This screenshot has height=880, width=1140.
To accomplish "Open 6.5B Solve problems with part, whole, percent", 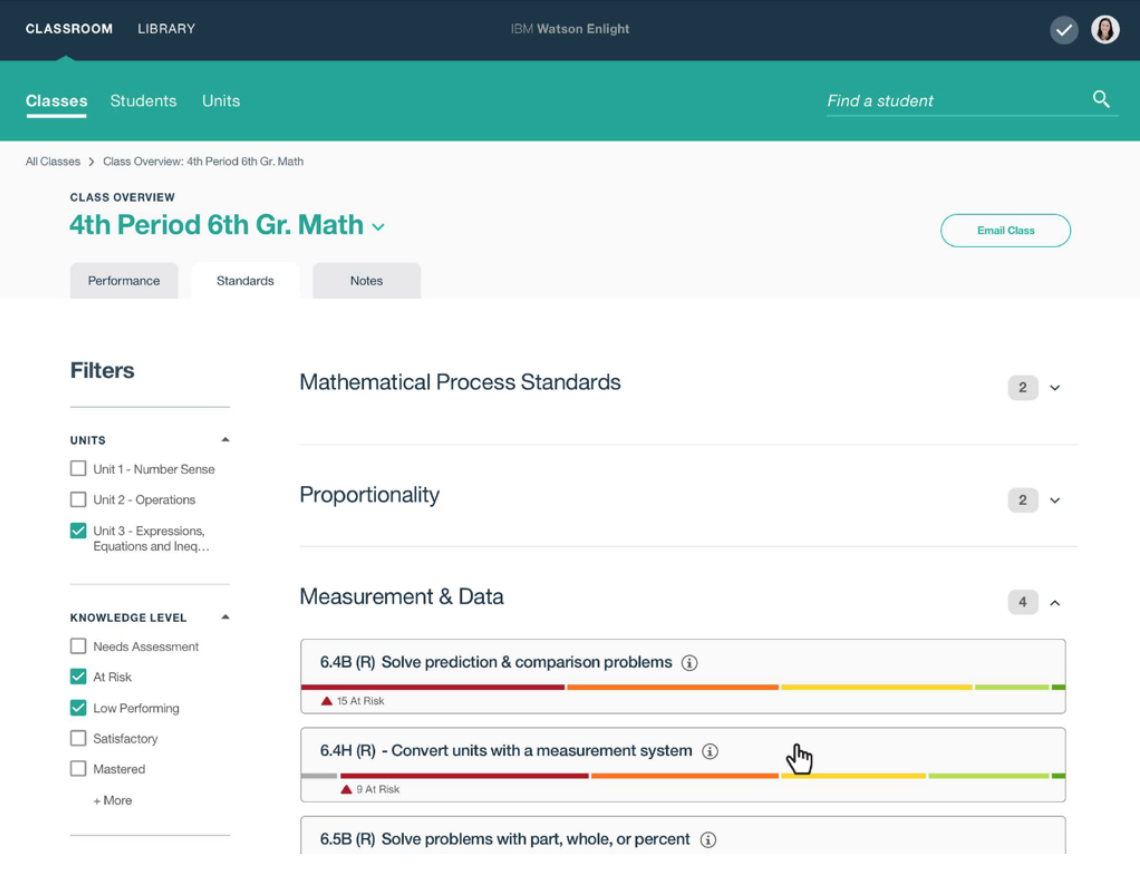I will (683, 835).
